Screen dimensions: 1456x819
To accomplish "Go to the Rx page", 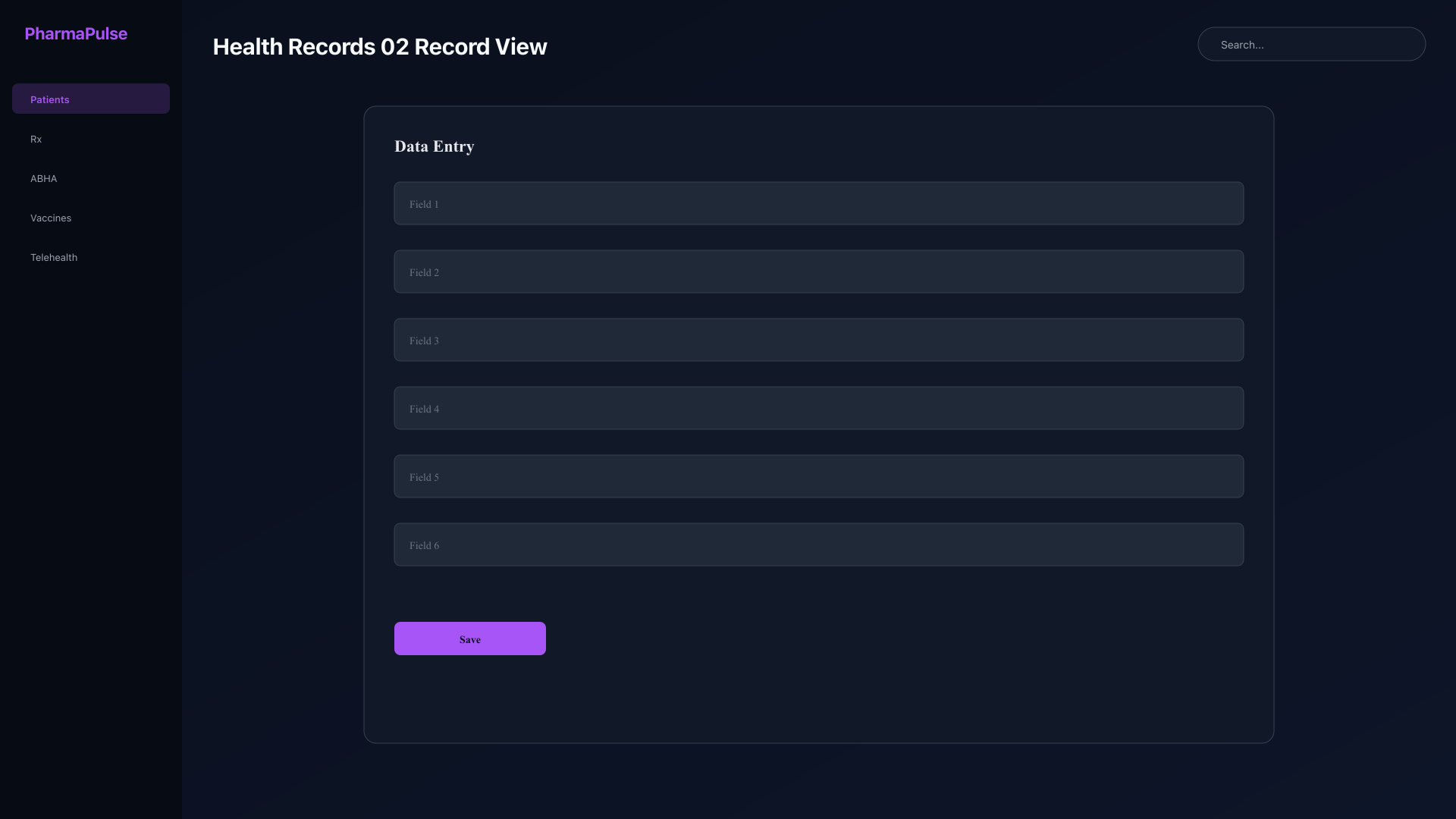I will 91,139.
